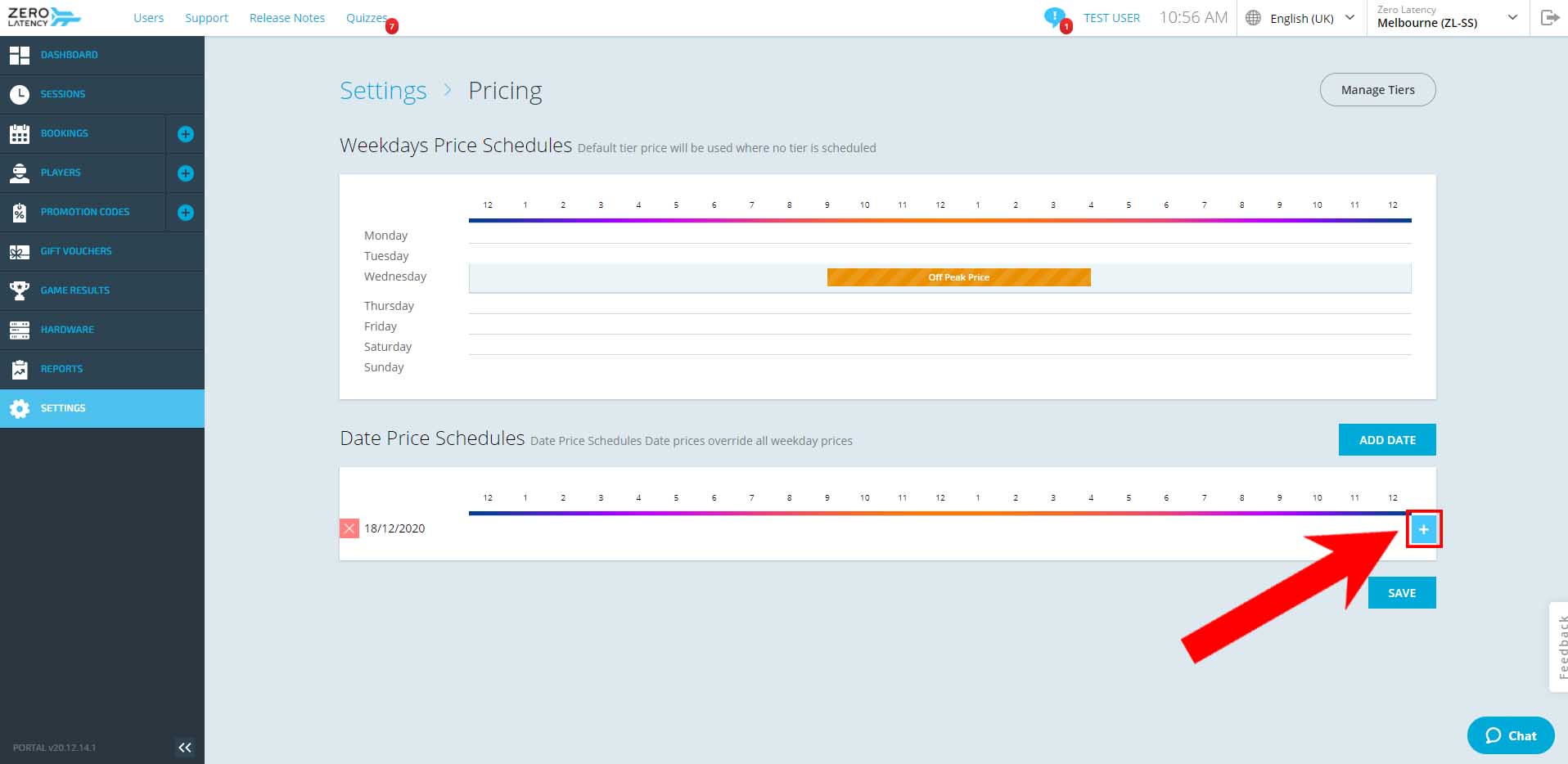Open the Dashboard grid icon
The image size is (1568, 764).
(x=20, y=55)
